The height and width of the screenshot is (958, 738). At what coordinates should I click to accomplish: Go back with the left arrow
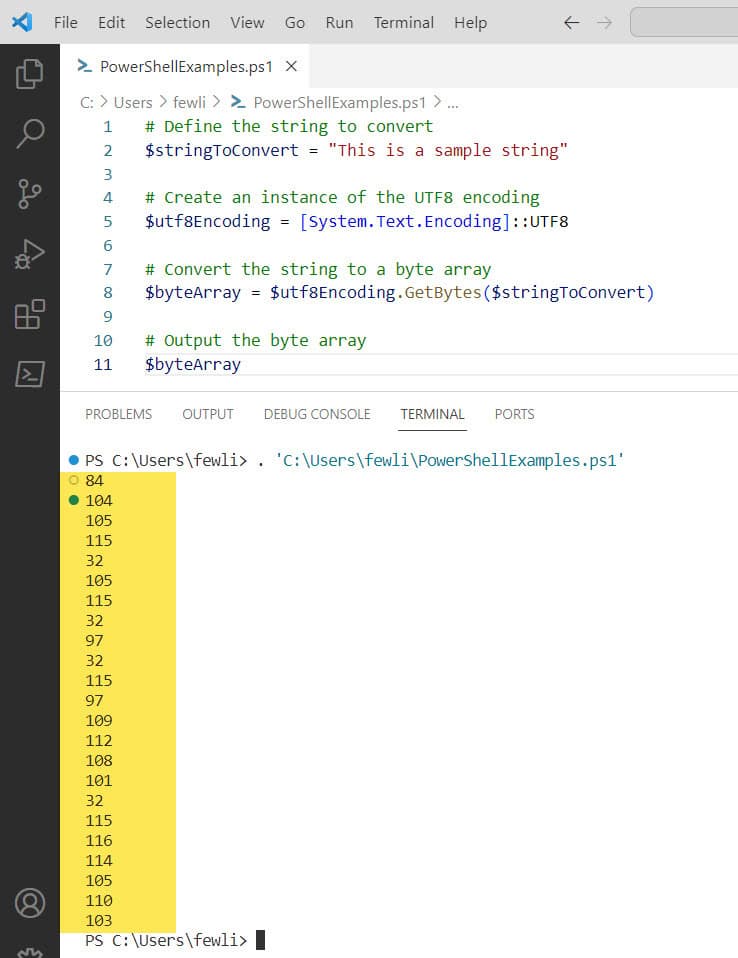point(571,23)
